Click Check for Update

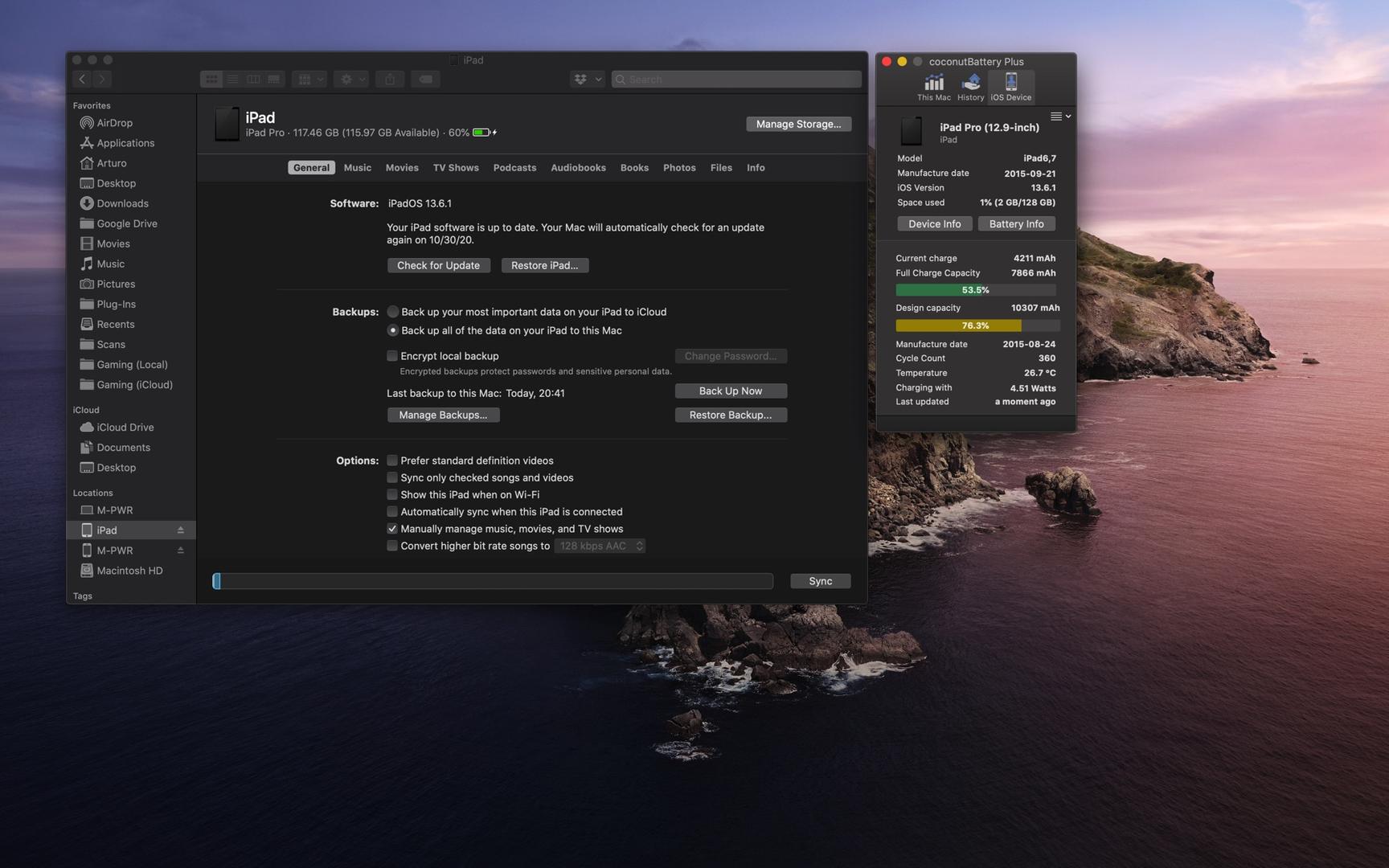pyautogui.click(x=438, y=265)
